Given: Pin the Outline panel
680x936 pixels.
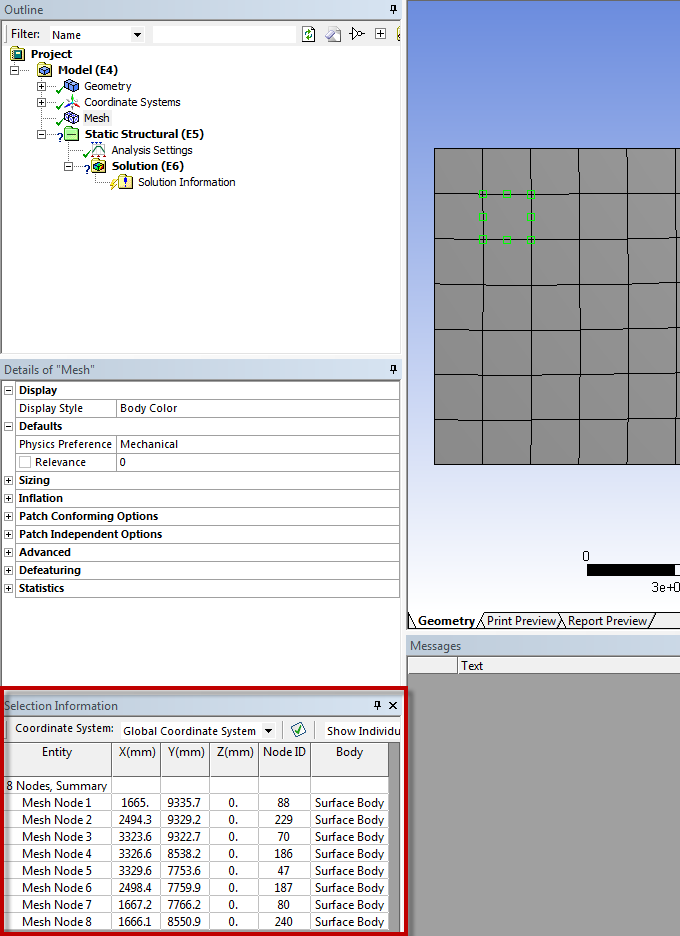Looking at the screenshot, I should pos(393,9).
